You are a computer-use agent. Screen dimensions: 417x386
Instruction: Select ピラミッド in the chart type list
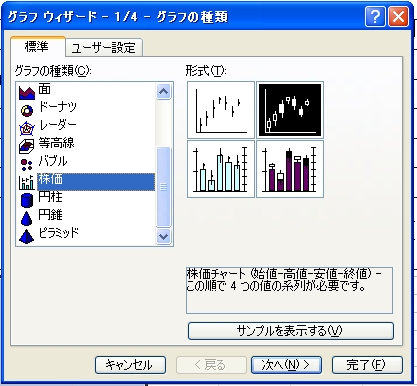pyautogui.click(x=59, y=233)
